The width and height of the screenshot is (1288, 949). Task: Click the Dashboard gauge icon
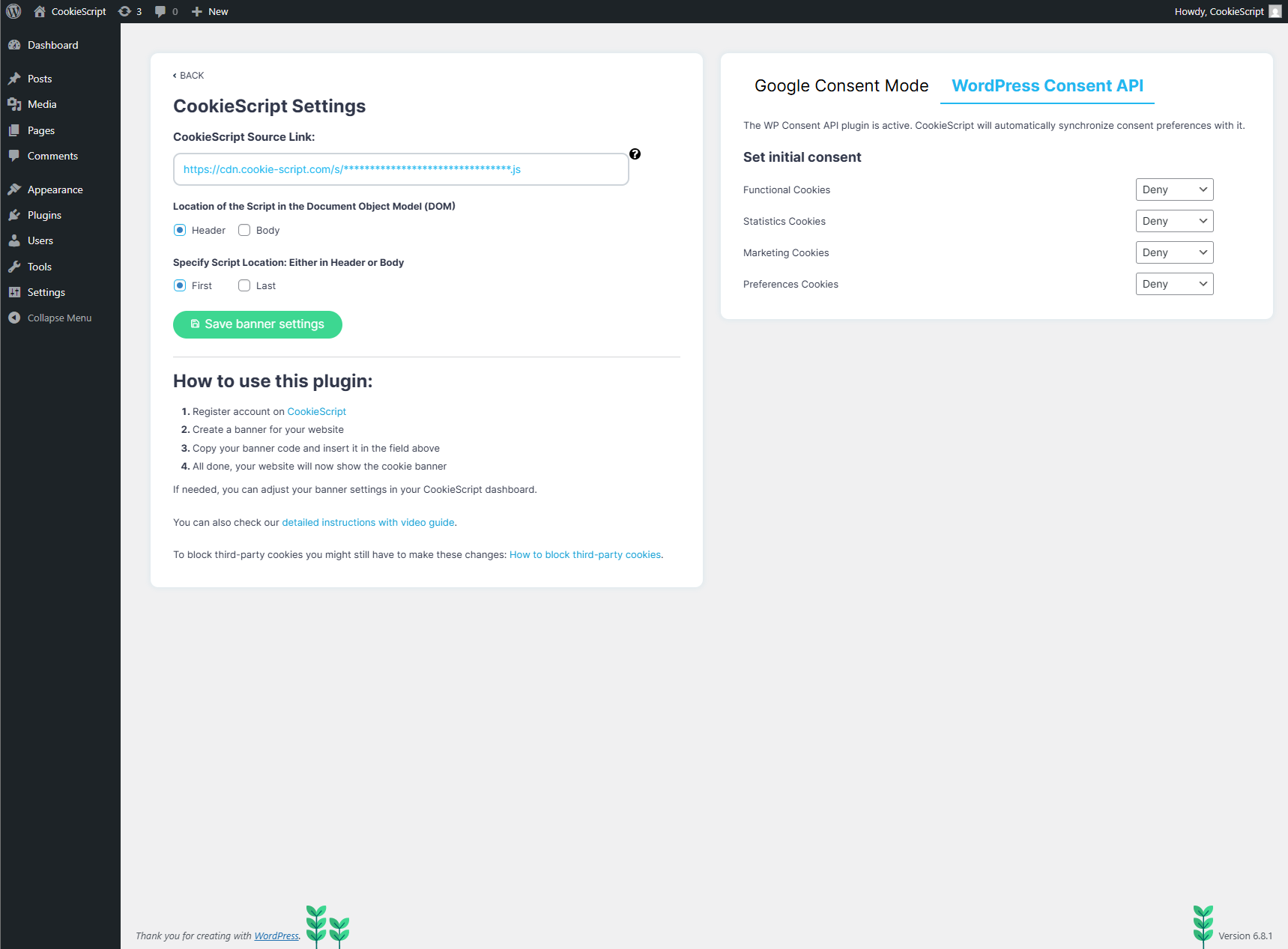point(14,45)
